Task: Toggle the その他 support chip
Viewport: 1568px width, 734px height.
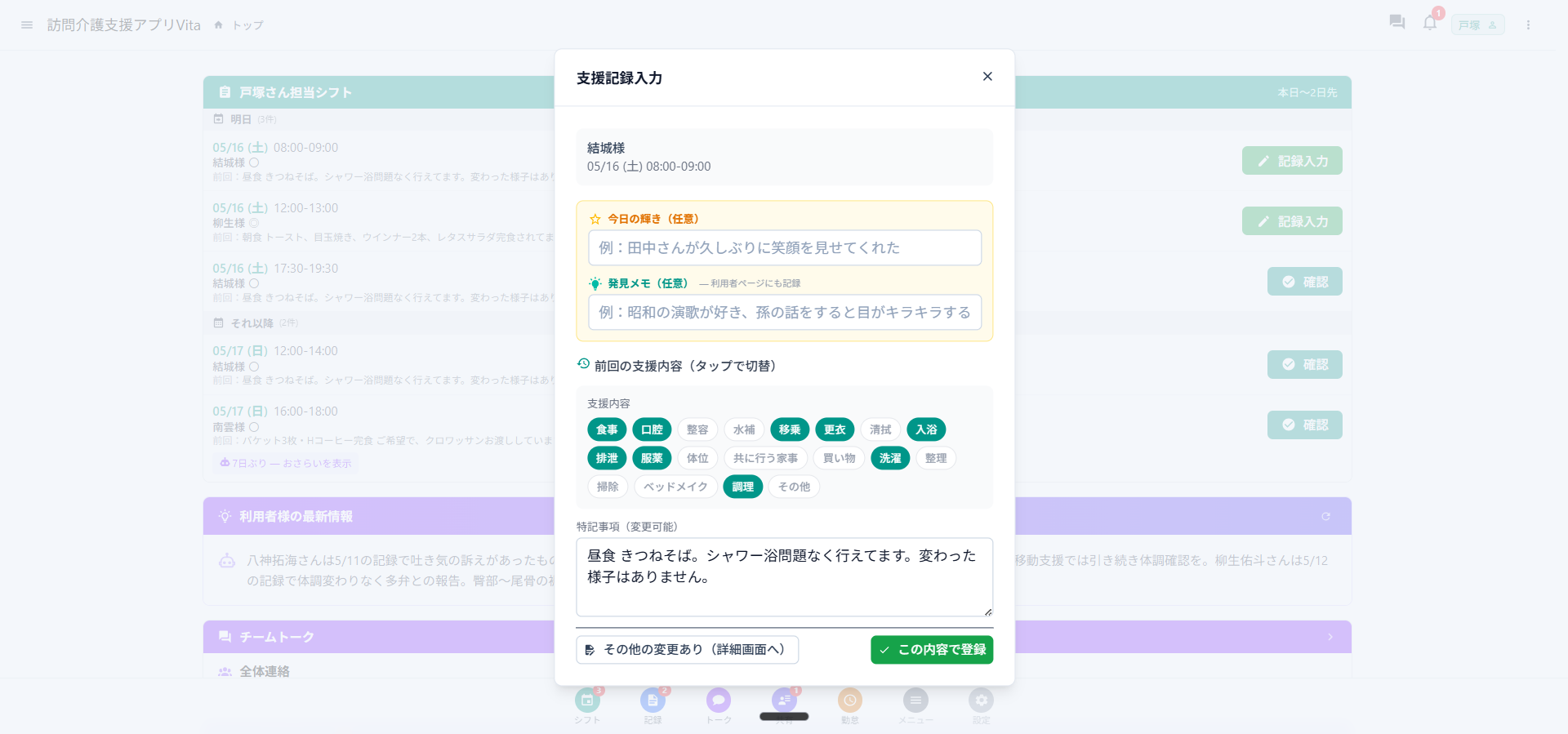Action: 794,487
